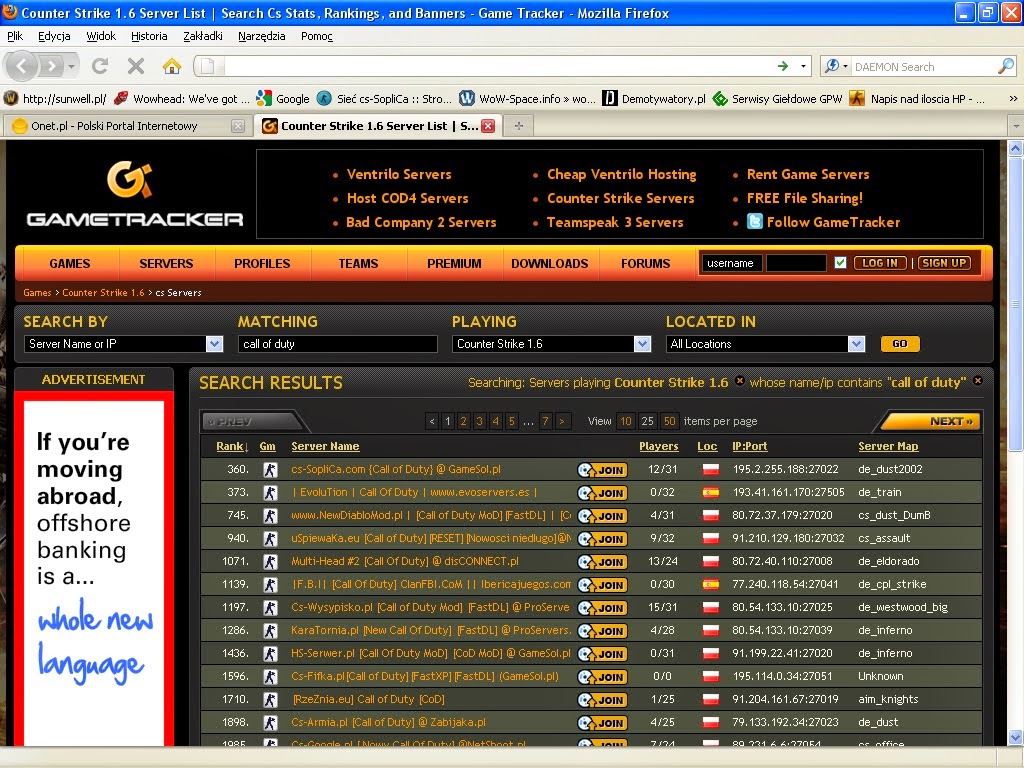Click the green Go arrow in address bar
This screenshot has width=1024, height=768.
[x=783, y=66]
